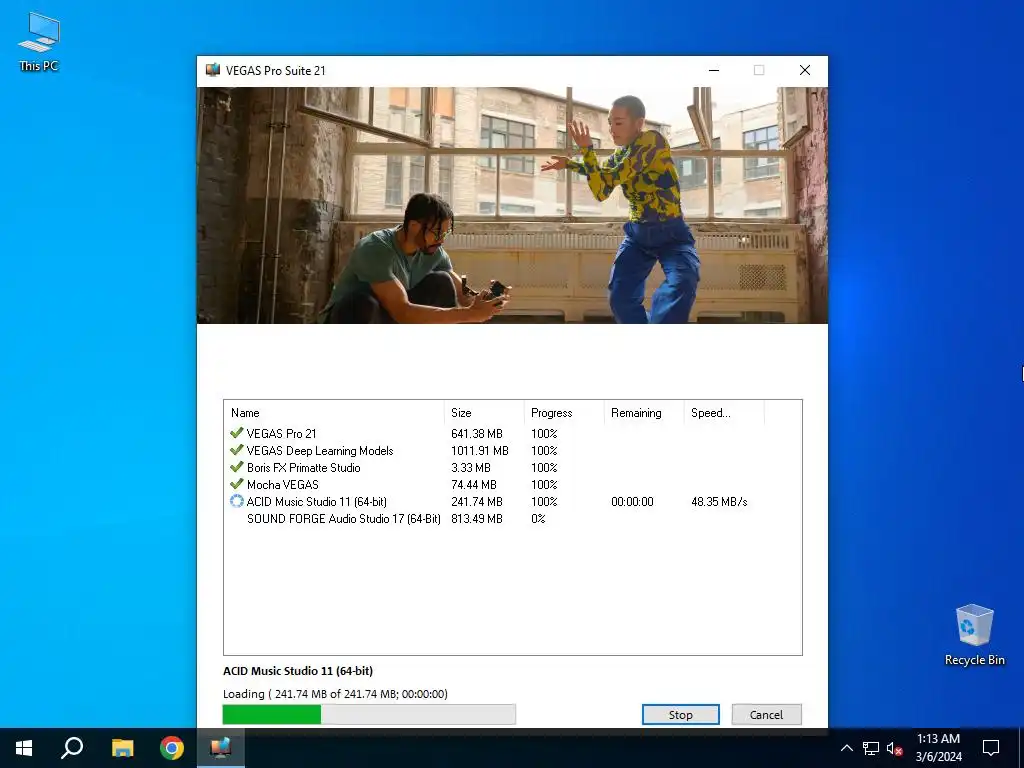This screenshot has width=1024, height=768.
Task: Click the muted volume tray icon
Action: (x=894, y=748)
